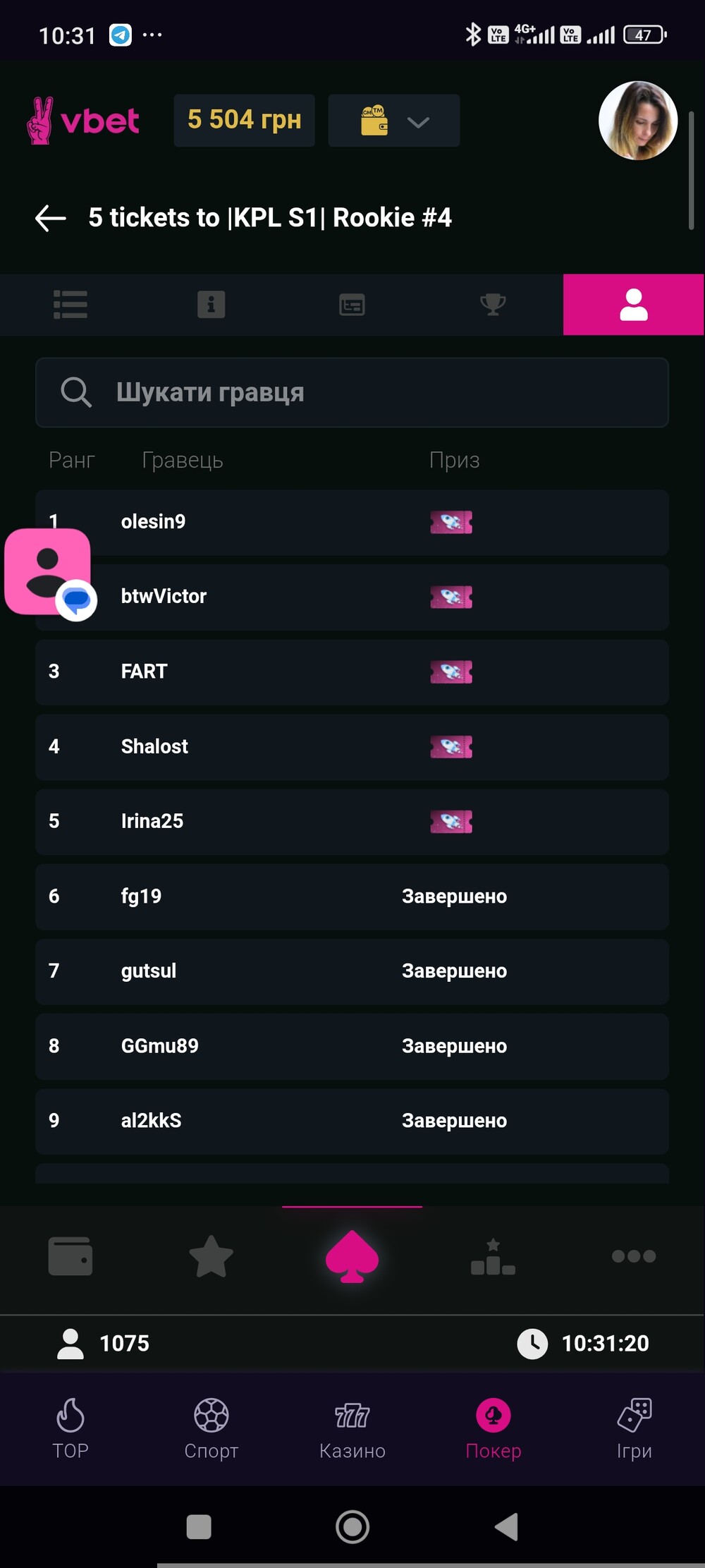
Task: Switch to the list view tab
Action: 70,305
